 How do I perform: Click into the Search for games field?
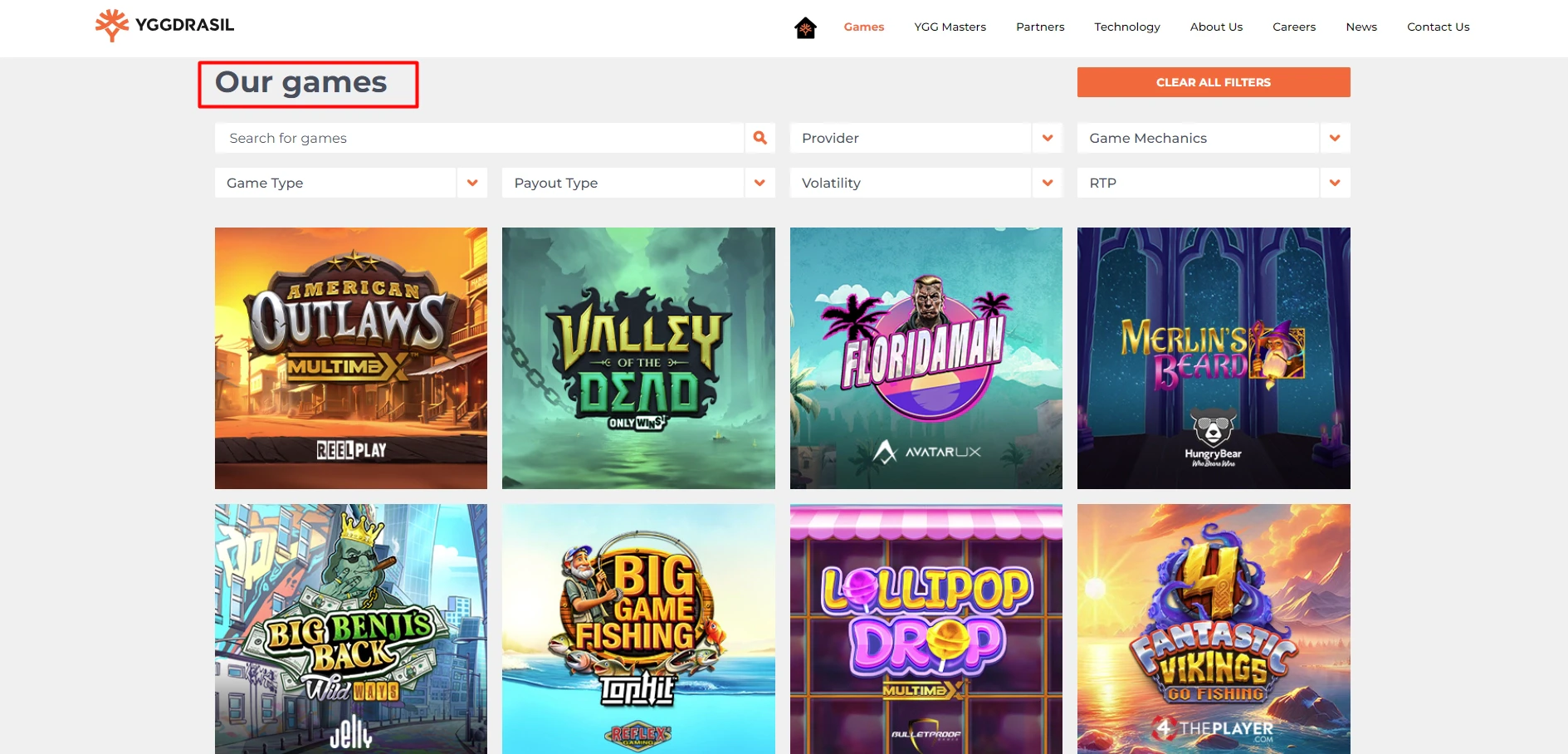(x=479, y=138)
